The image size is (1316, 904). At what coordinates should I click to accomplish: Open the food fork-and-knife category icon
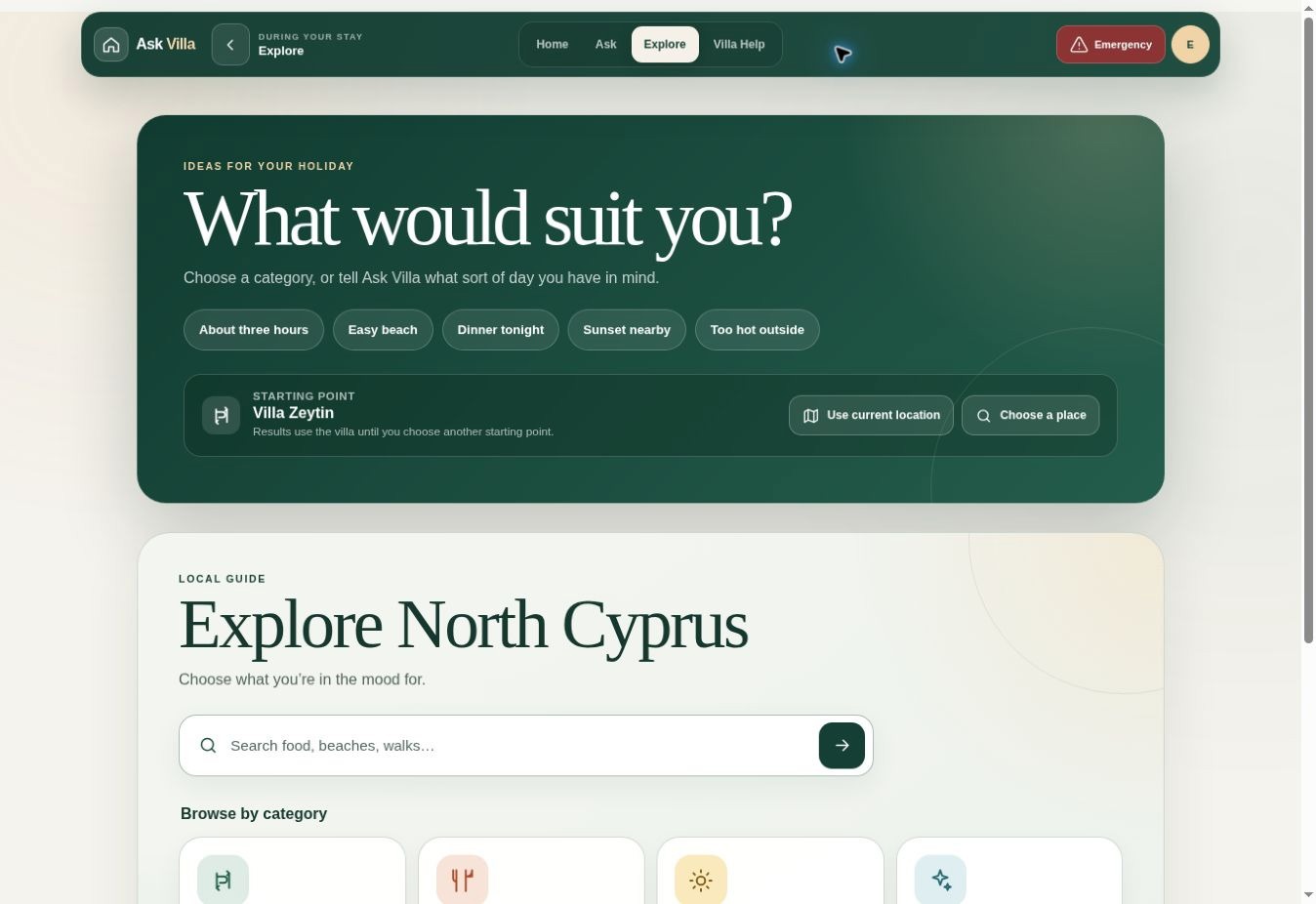coord(463,880)
